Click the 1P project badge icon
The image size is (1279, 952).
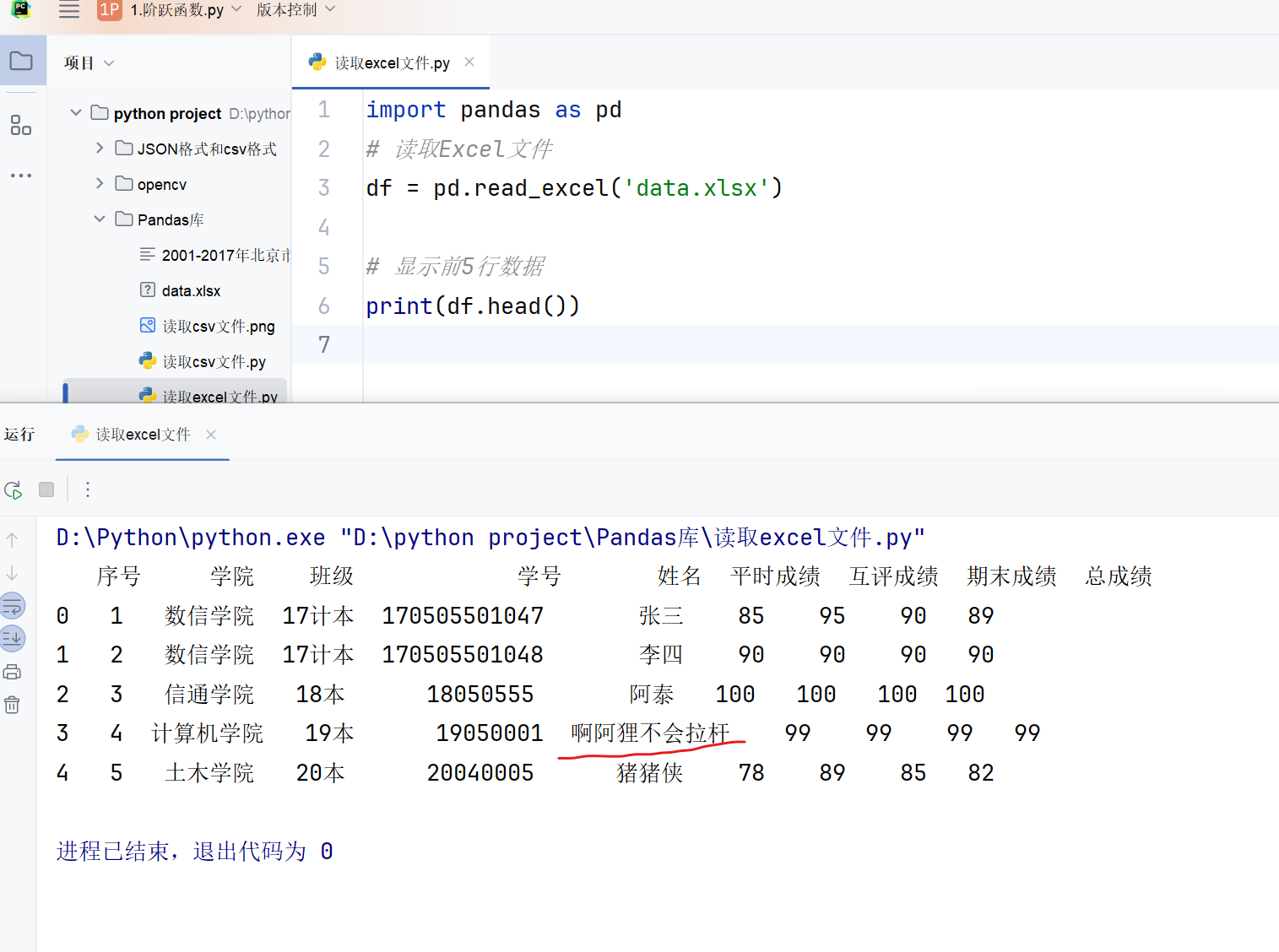tap(110, 10)
